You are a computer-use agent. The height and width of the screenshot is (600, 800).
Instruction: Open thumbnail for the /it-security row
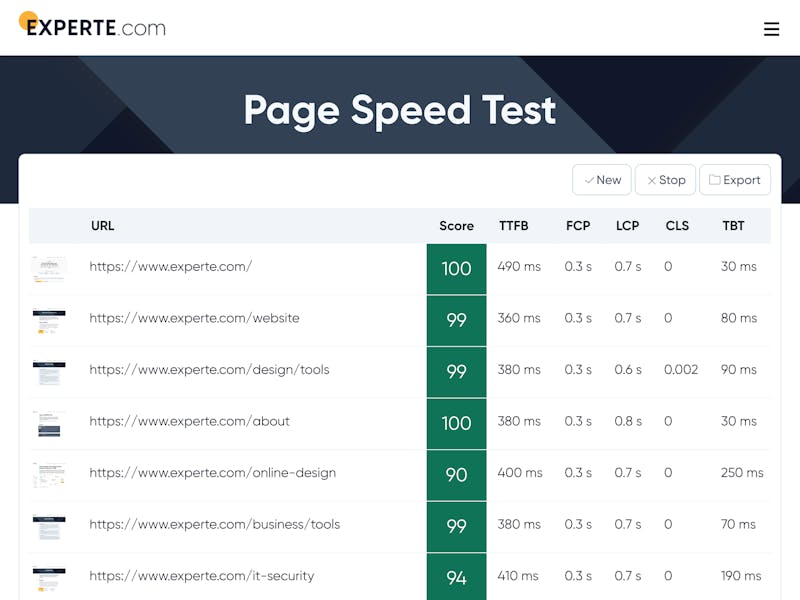point(49,579)
